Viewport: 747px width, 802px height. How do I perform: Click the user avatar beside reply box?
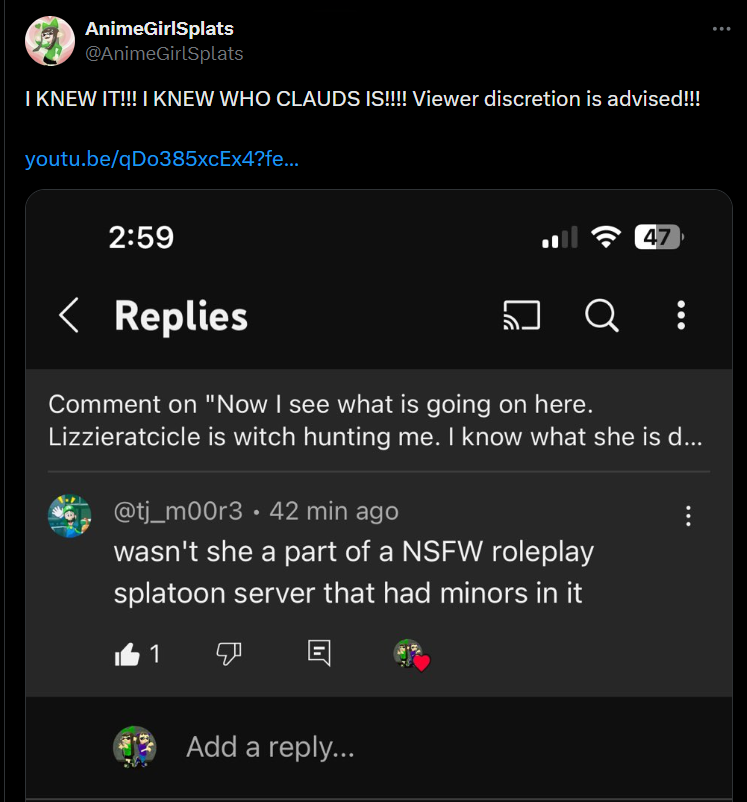pyautogui.click(x=135, y=747)
